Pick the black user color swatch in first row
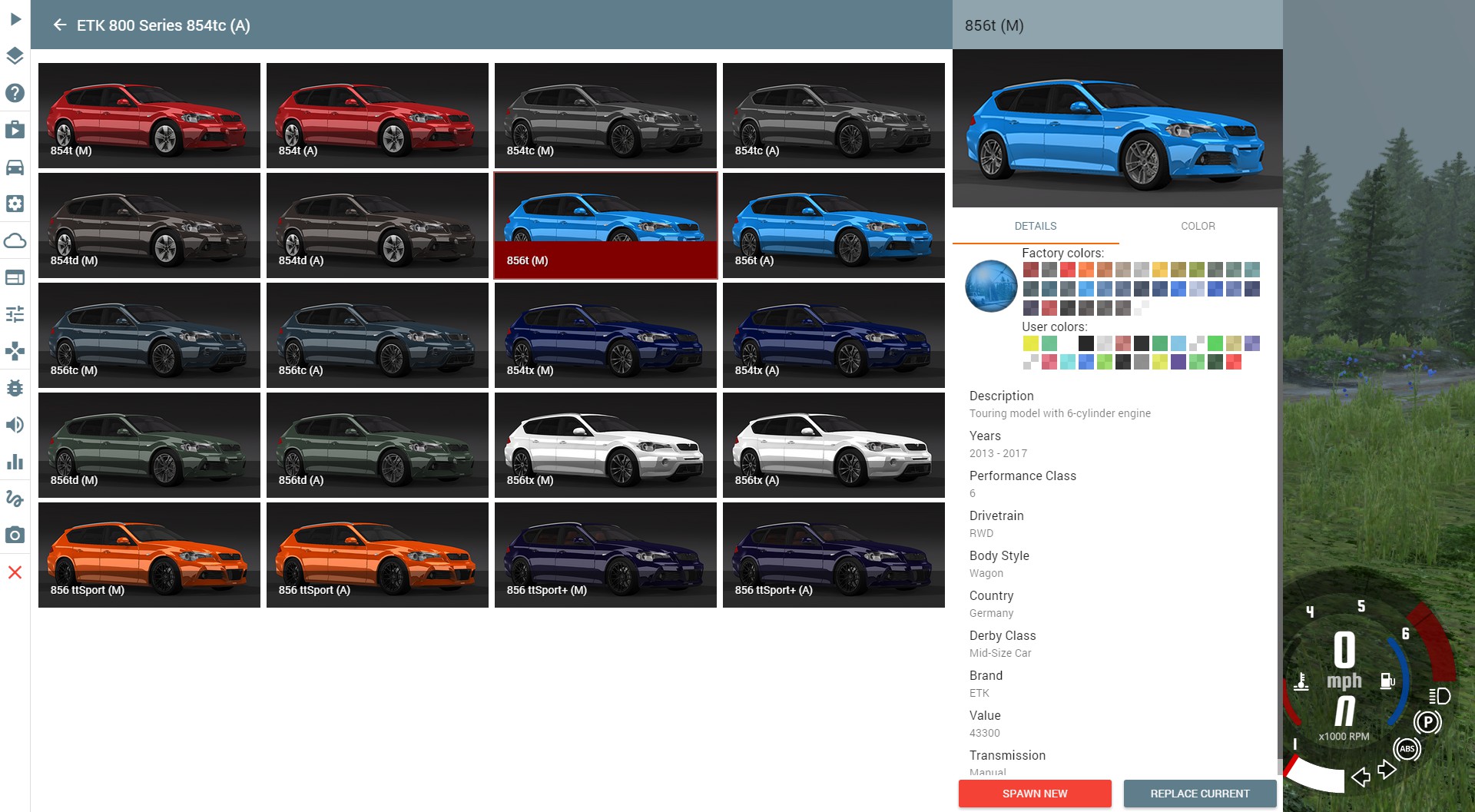Viewport: 1475px width, 812px height. point(1086,343)
